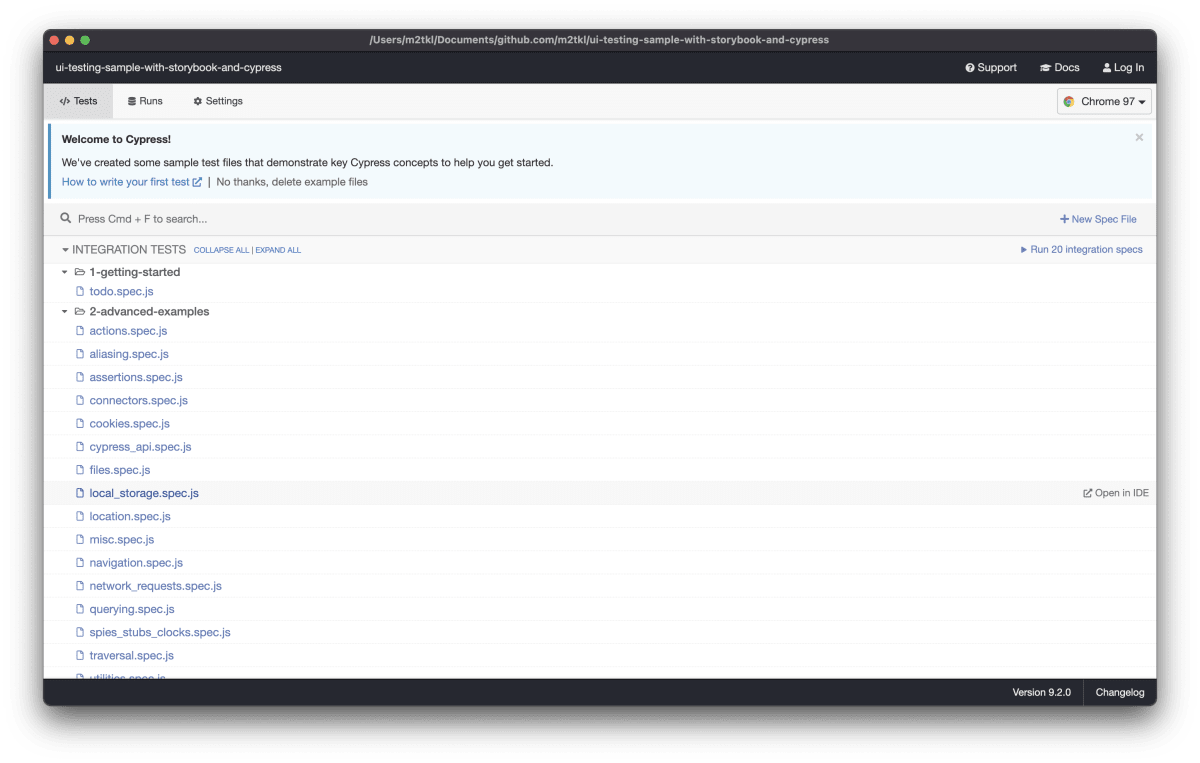Click the file icon beside todo.spec.js
The height and width of the screenshot is (763, 1200).
tap(80, 292)
